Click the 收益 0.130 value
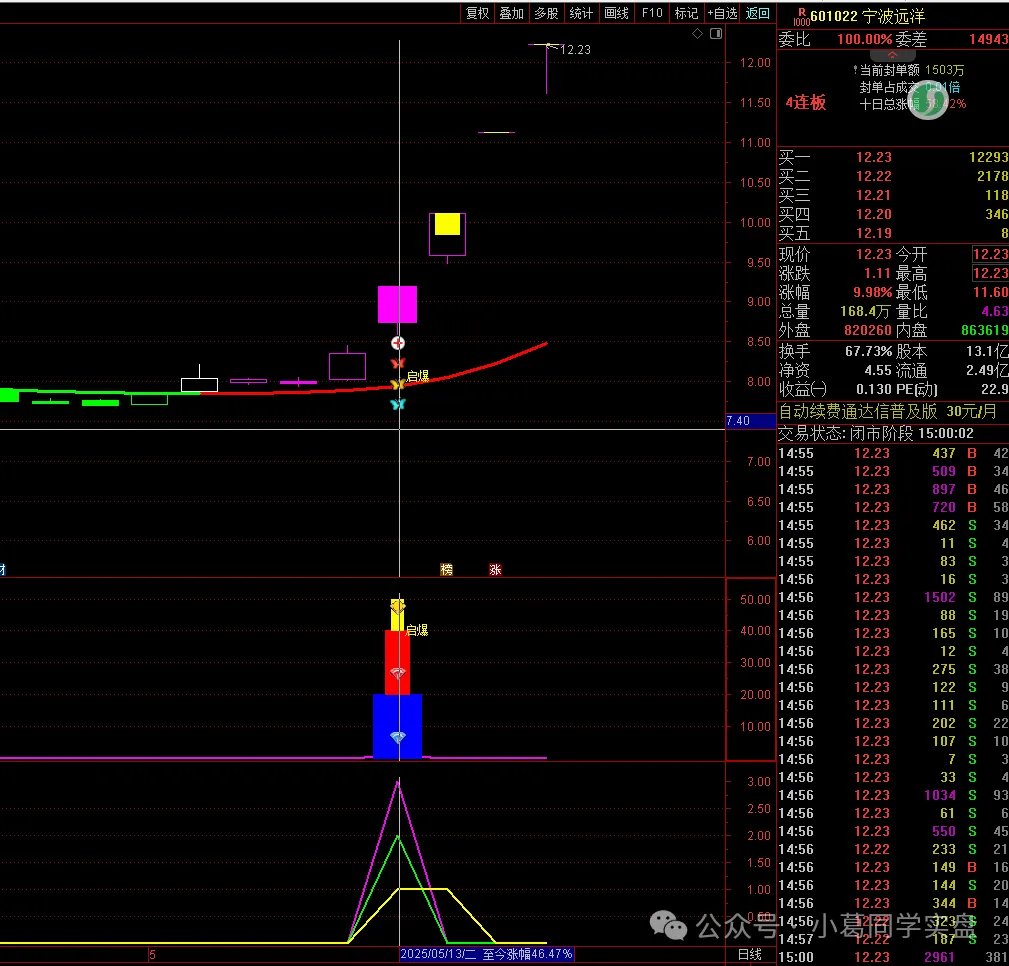Viewport: 1009px width, 966px height. [874, 389]
